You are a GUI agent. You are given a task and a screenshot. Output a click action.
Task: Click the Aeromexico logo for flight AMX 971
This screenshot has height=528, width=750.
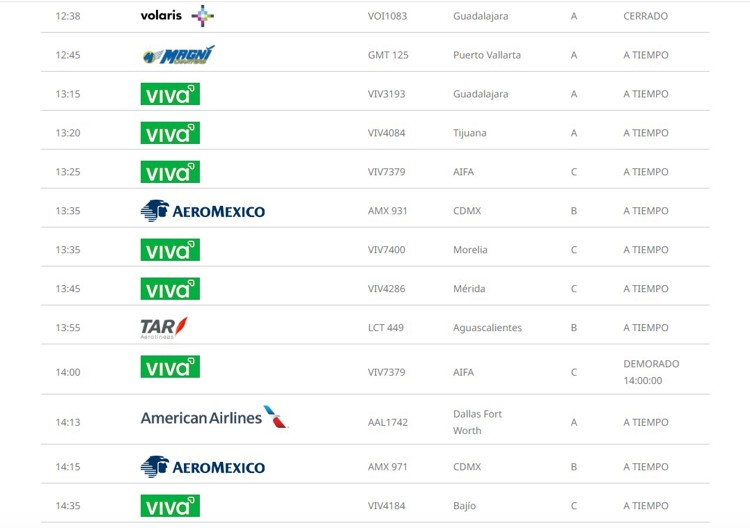[202, 467]
